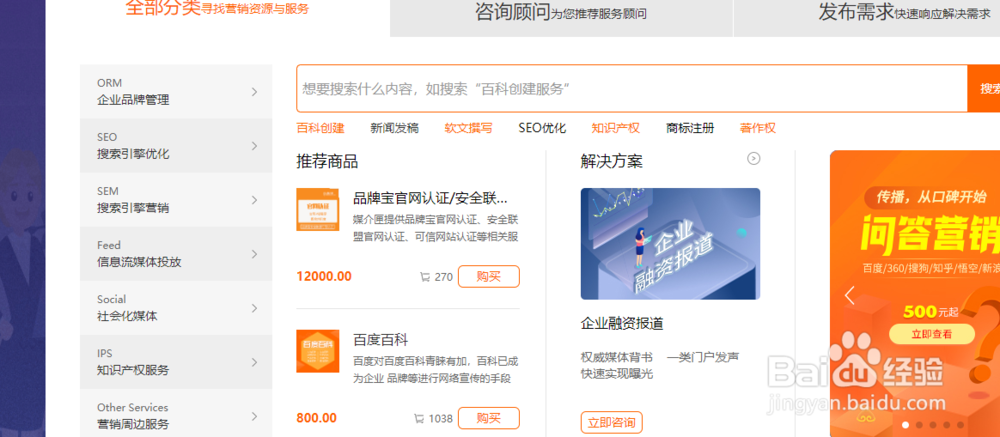1000x437 pixels.
Task: Click 购买 for the 800.00 product
Action: tap(489, 418)
